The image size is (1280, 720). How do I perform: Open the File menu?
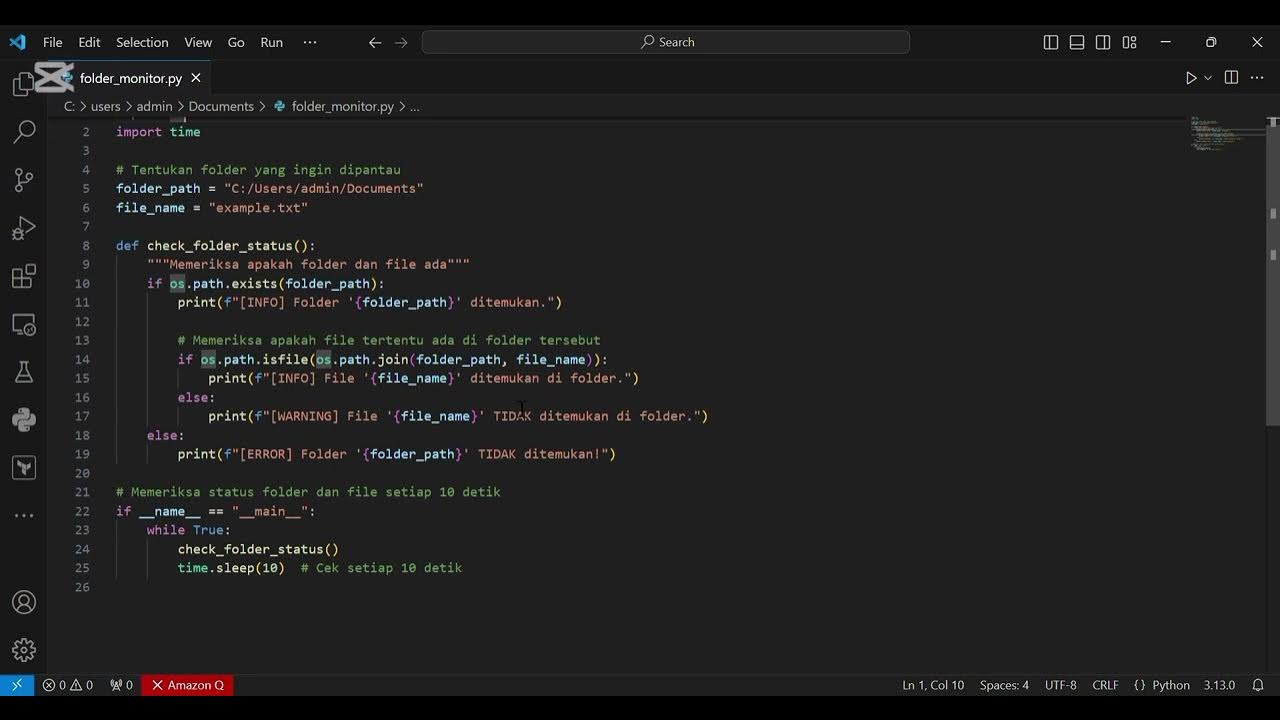pos(52,42)
